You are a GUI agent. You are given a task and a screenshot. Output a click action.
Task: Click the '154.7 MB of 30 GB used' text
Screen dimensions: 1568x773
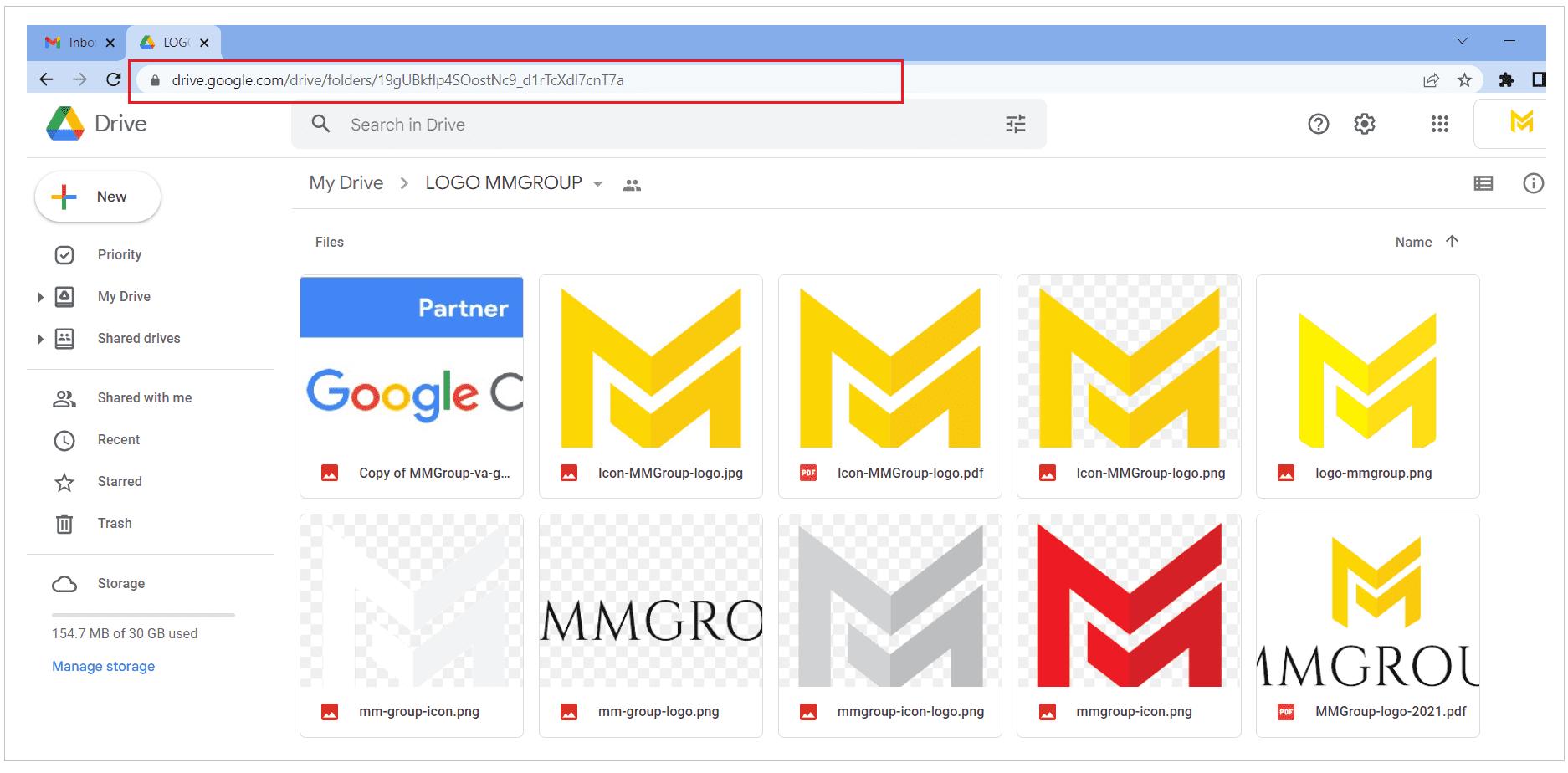[x=125, y=633]
